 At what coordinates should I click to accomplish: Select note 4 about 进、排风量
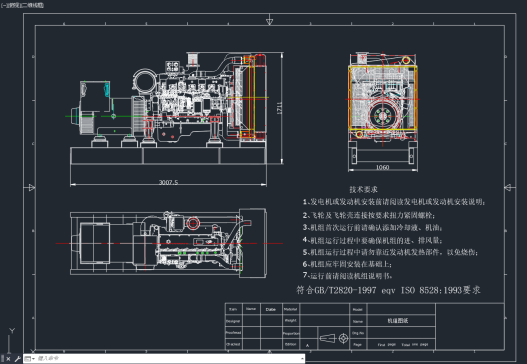coord(372,240)
